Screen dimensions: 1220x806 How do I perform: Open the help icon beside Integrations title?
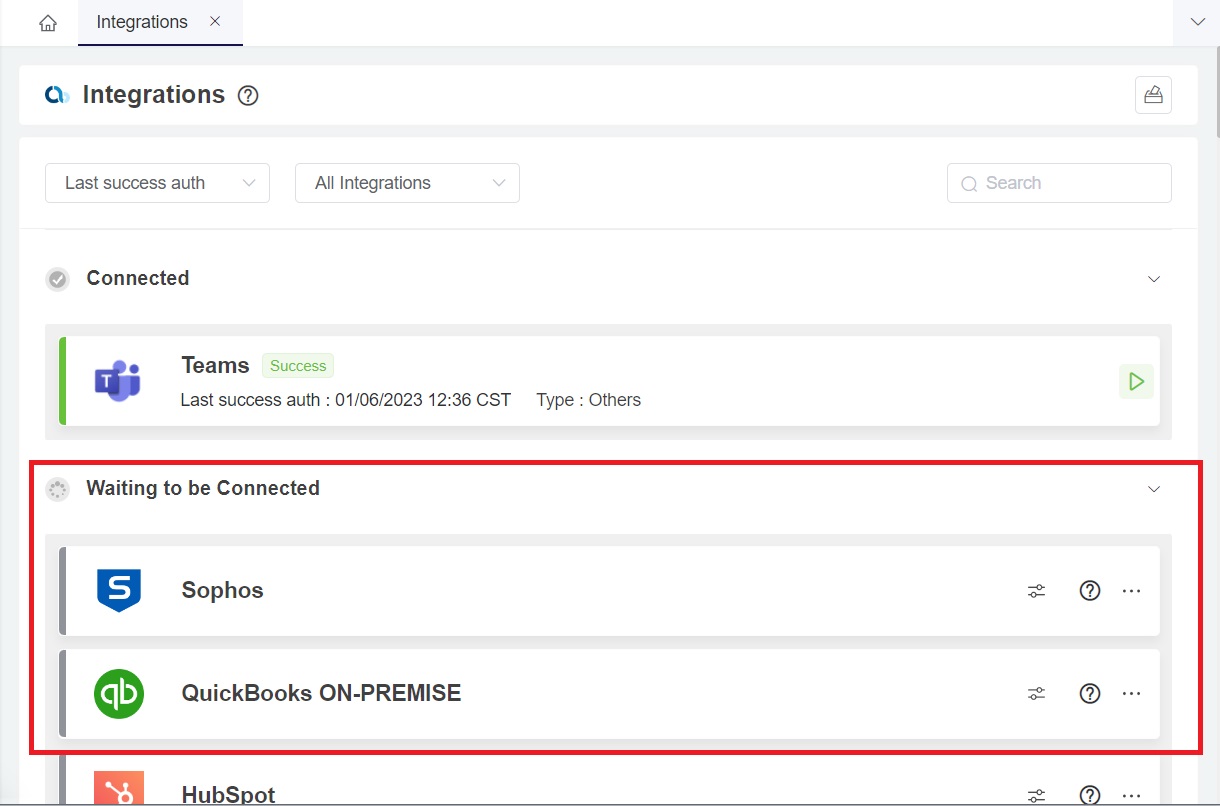click(x=248, y=96)
